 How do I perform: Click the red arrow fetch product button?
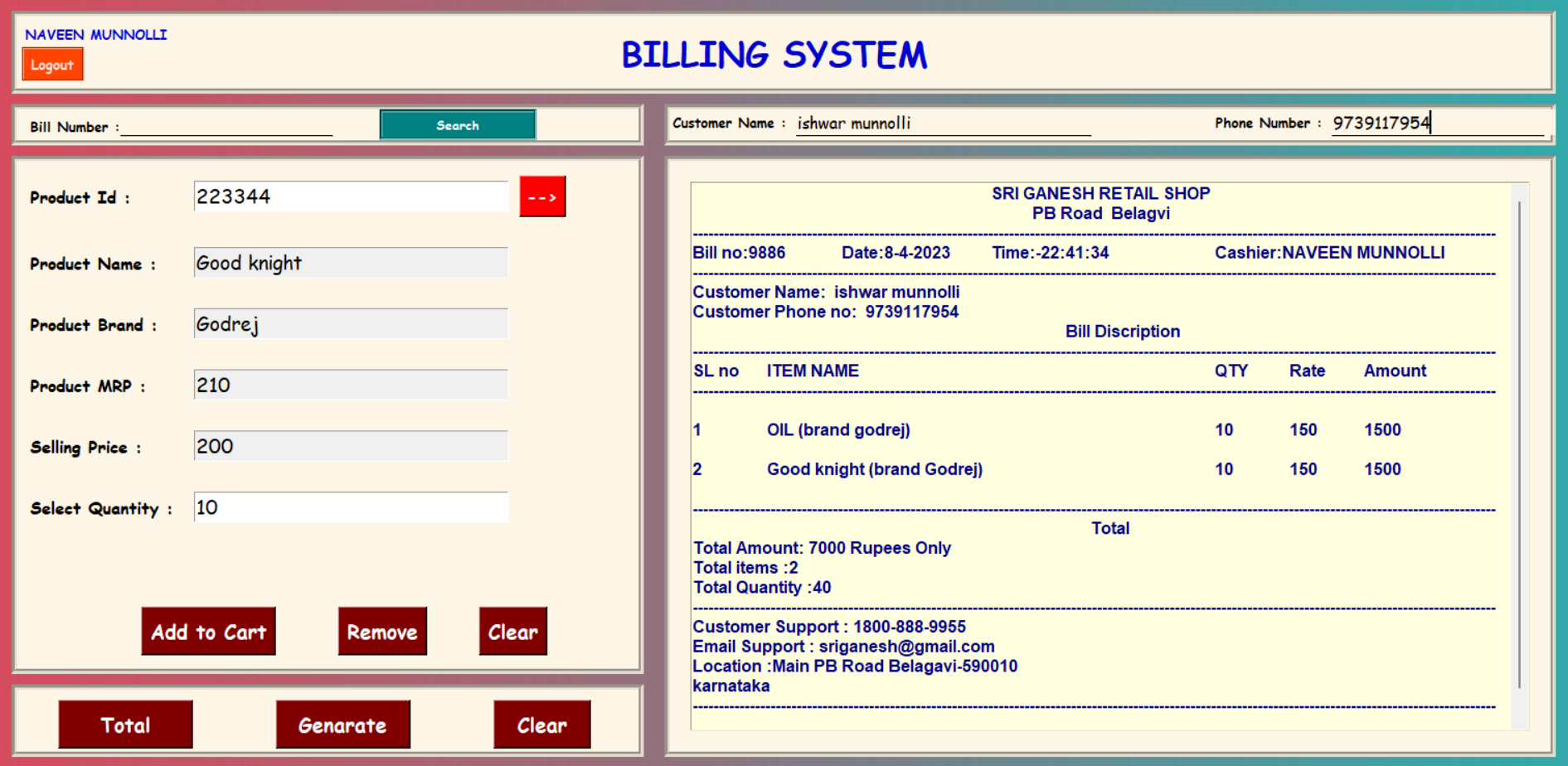point(542,196)
